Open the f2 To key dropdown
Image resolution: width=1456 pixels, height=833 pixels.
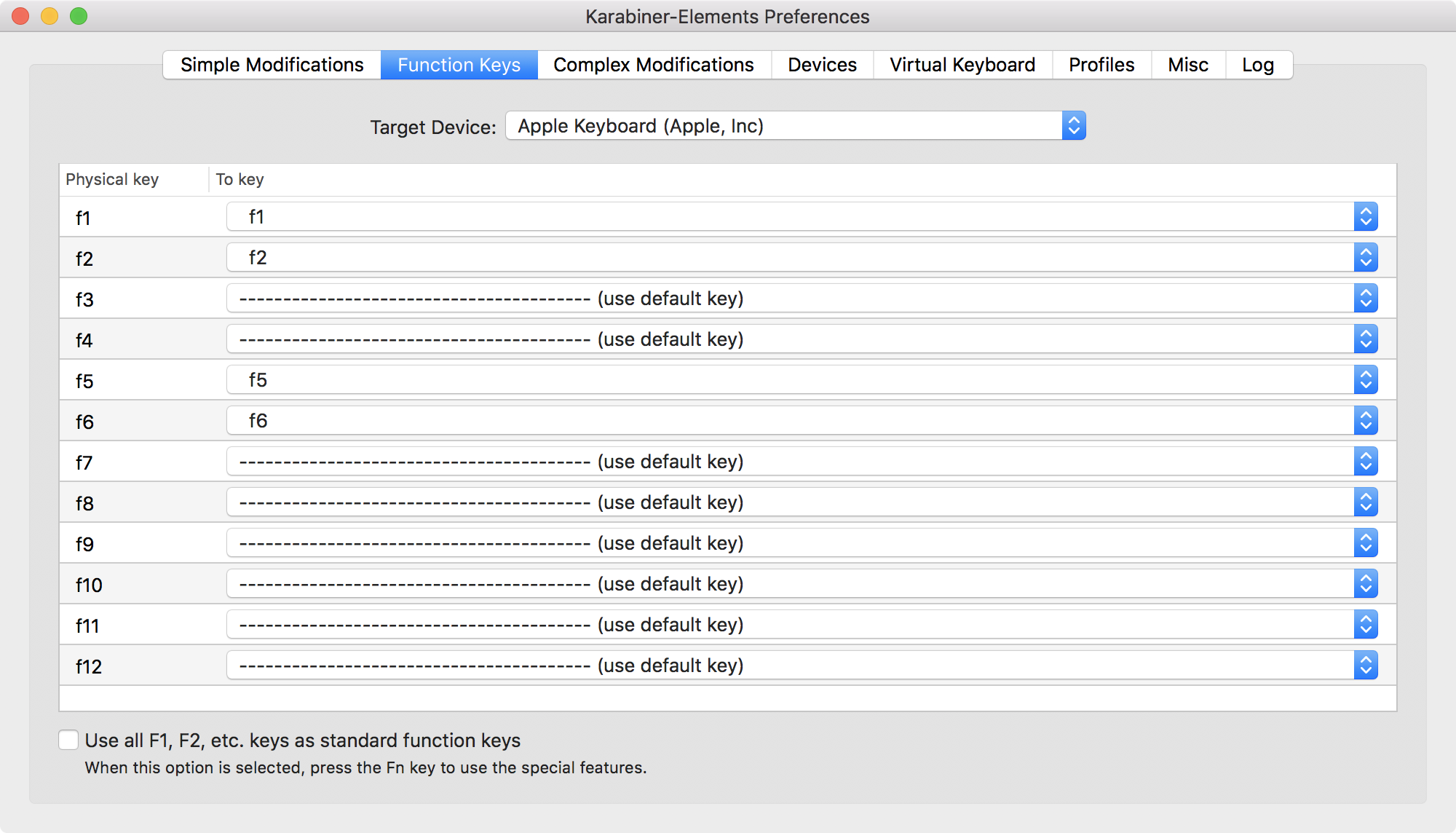coord(801,258)
